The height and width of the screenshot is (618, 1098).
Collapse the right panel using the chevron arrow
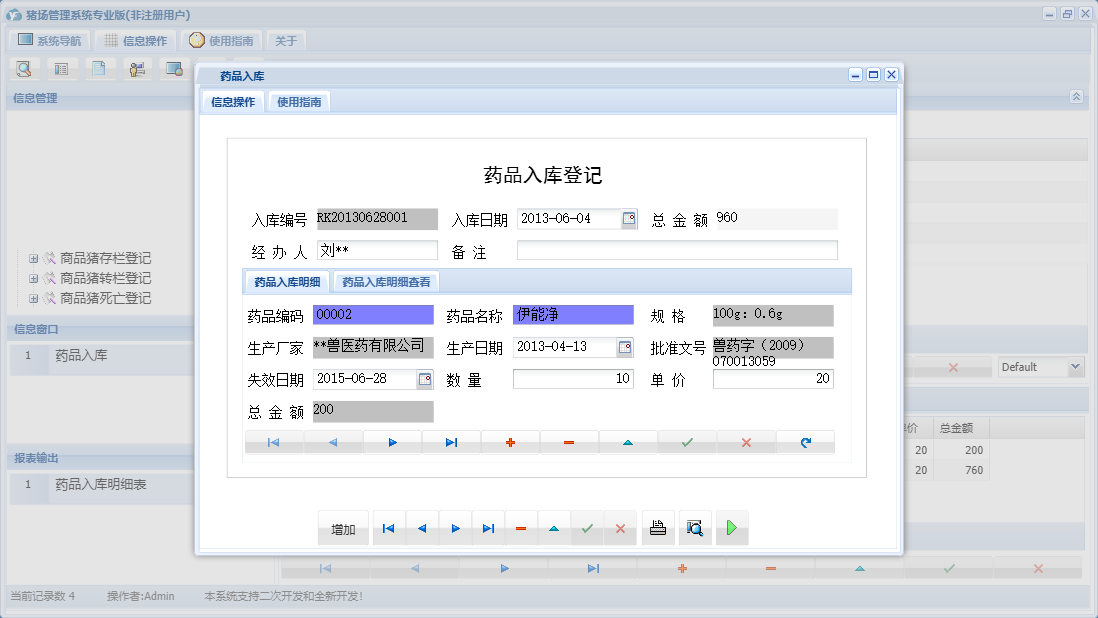click(x=1076, y=97)
